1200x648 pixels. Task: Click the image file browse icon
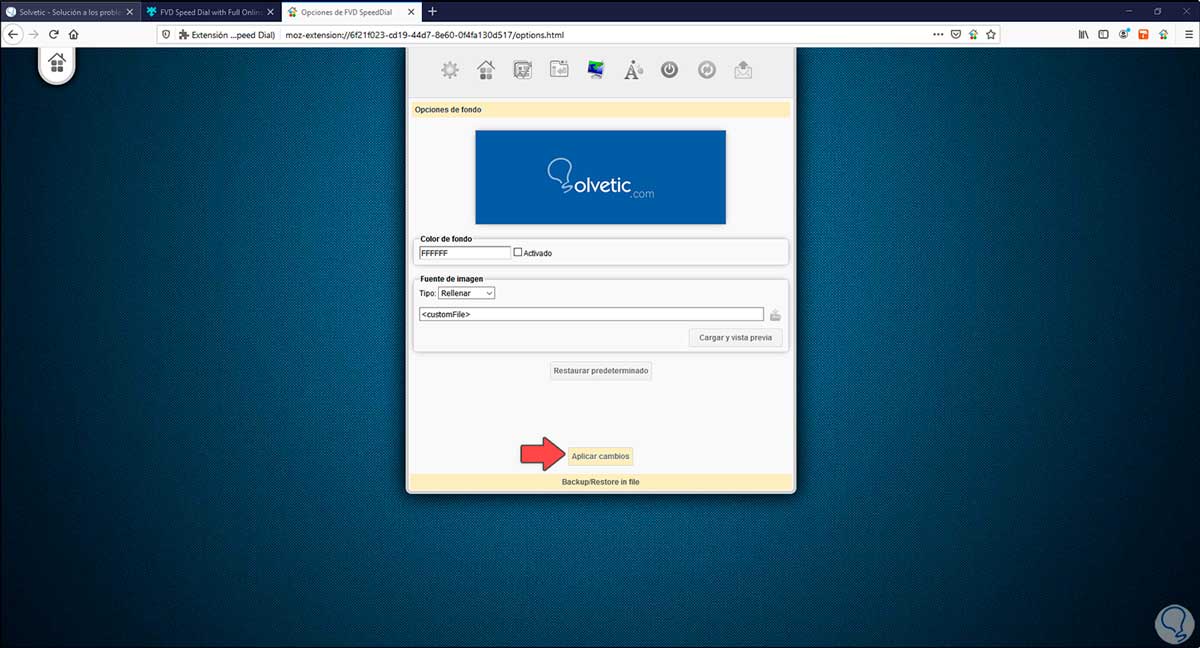[x=775, y=315]
